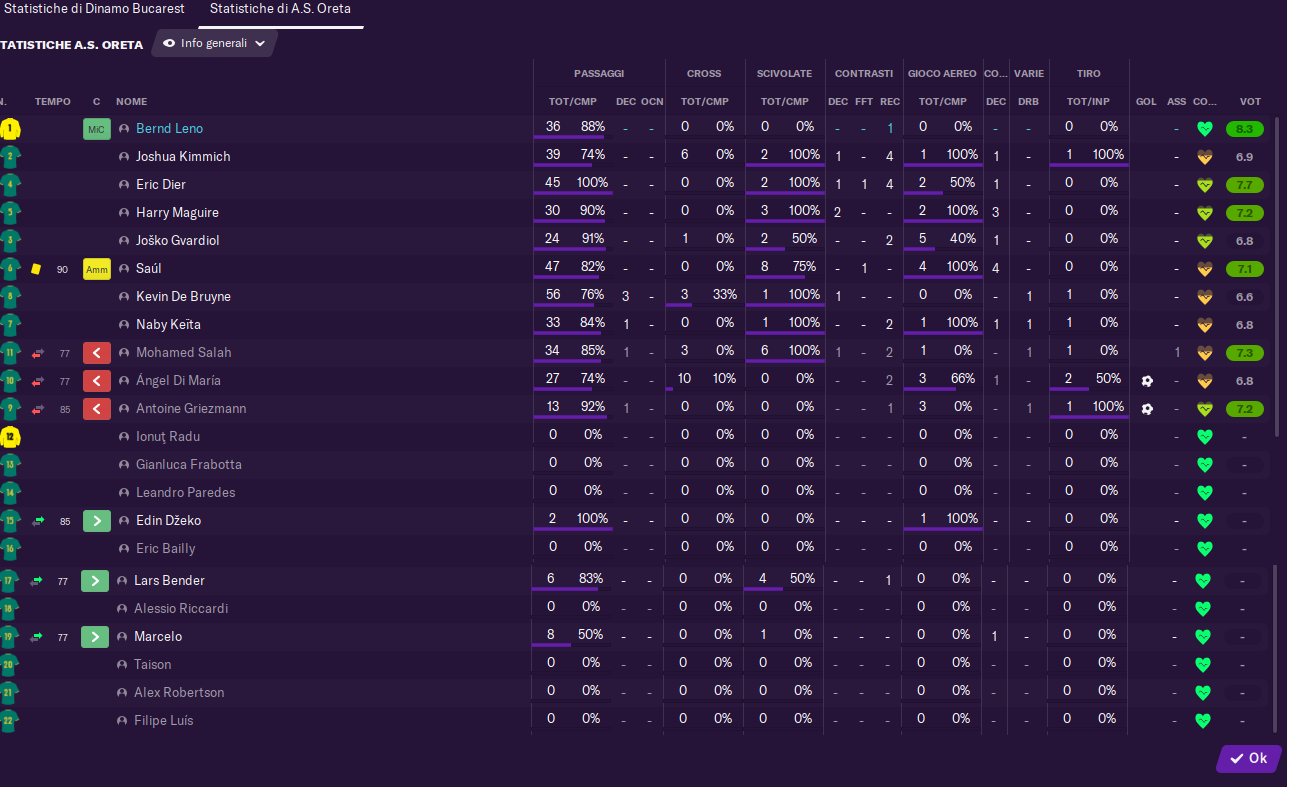Click Kevin De Bruyne's 56 passes value
The image size is (1293, 791).
pos(553,295)
